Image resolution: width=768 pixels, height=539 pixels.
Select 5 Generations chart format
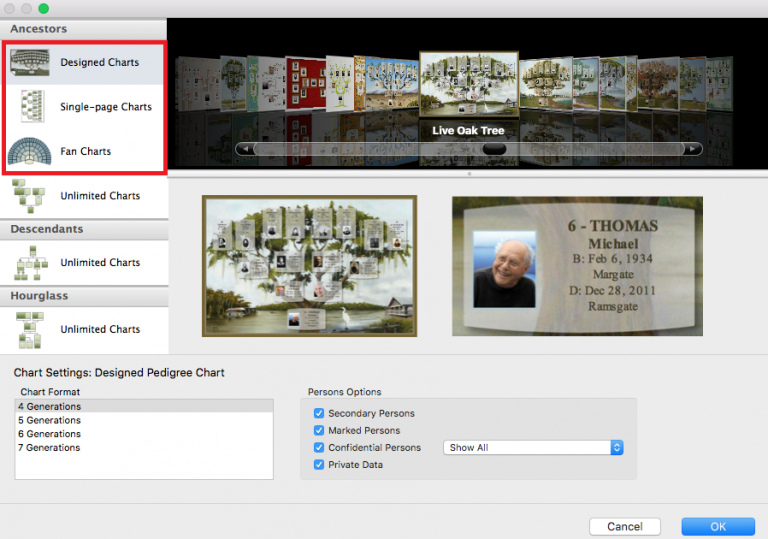point(50,421)
